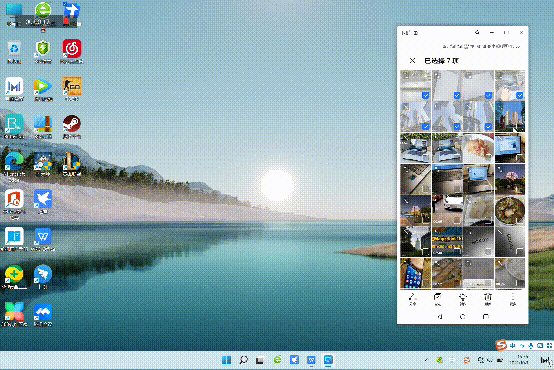Screen dimensions: 554x370
Task: Open the yellow-green circle plus desktop icon
Action: point(14,277)
